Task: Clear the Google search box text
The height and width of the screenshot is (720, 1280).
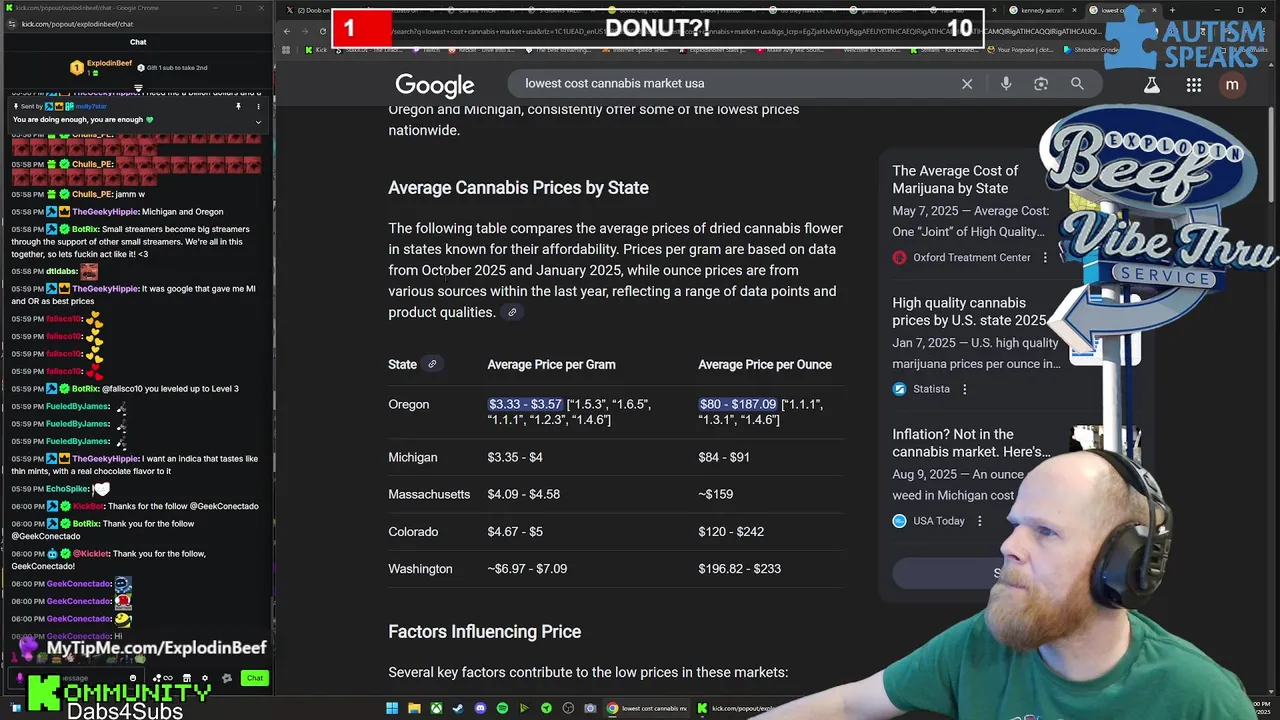Action: 967,84
